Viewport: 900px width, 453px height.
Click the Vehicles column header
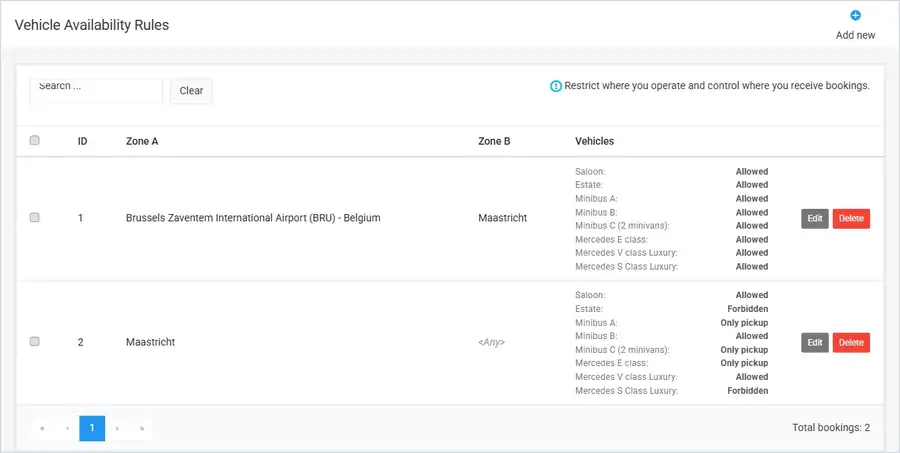pyautogui.click(x=595, y=141)
